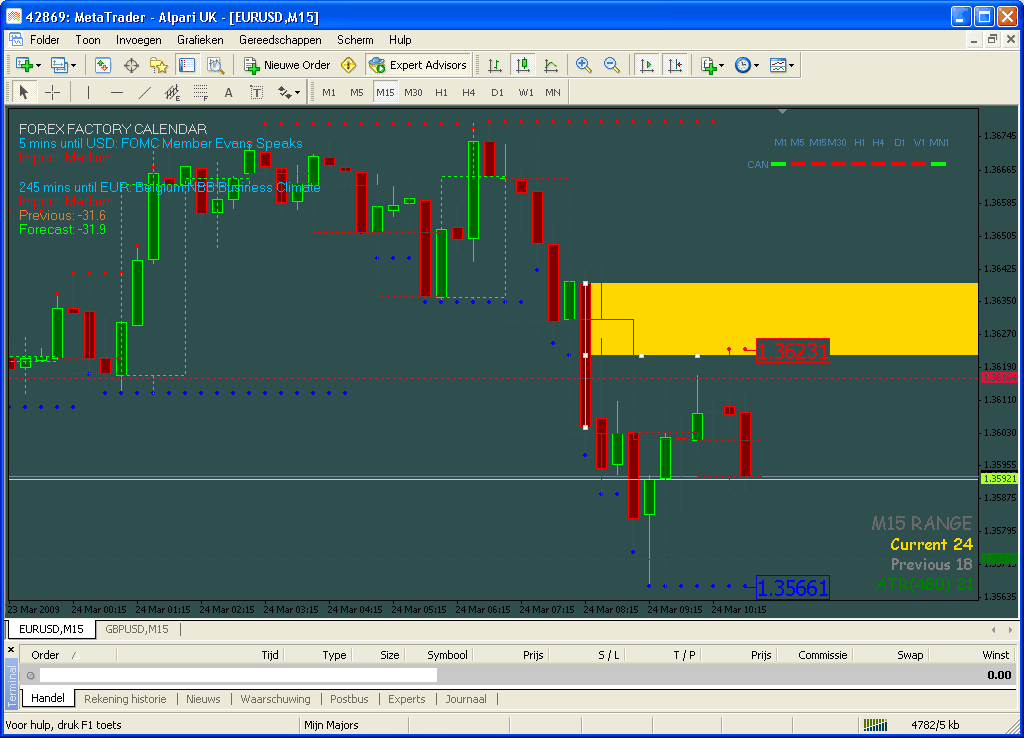1024x738 pixels.
Task: Switch to W1 timeframe
Action: [x=526, y=92]
